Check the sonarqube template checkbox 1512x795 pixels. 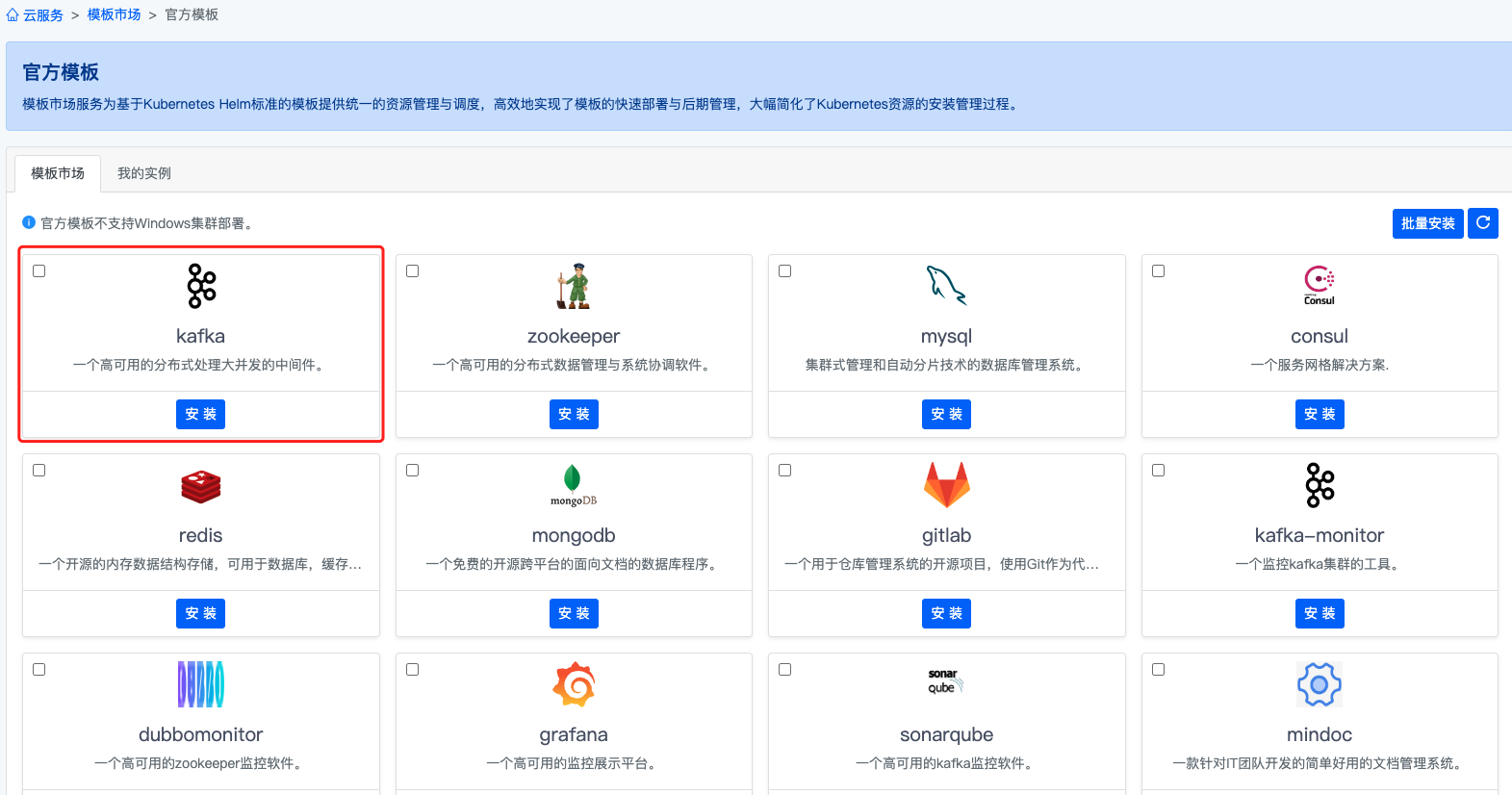pos(785,669)
